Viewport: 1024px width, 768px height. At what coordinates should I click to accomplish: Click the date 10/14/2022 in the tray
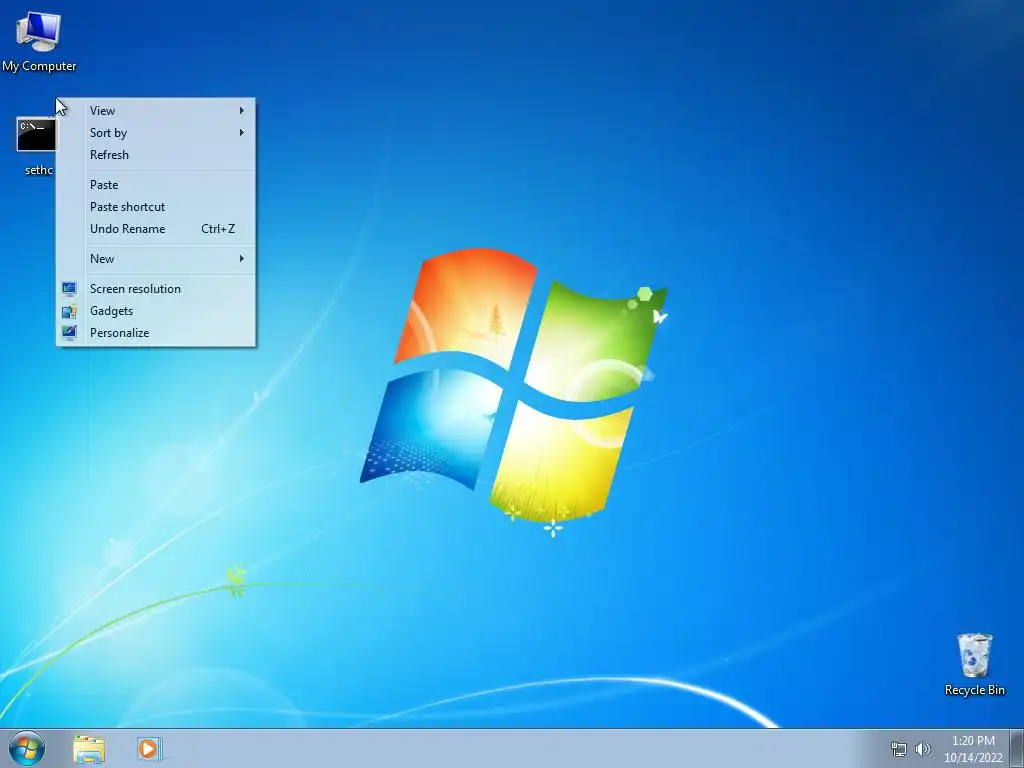click(x=973, y=758)
